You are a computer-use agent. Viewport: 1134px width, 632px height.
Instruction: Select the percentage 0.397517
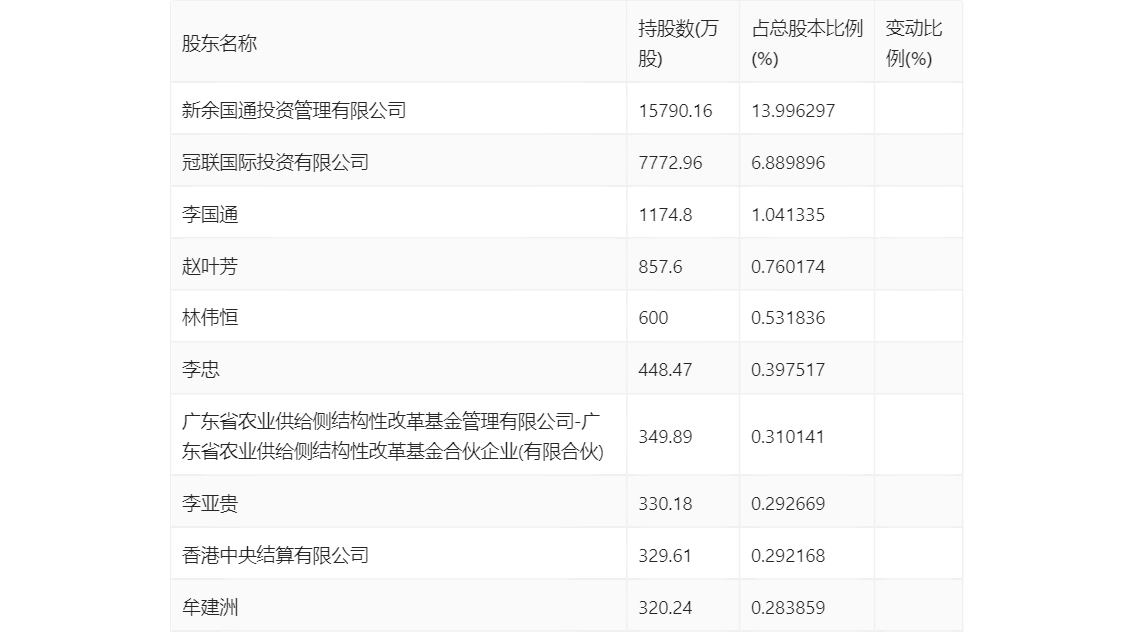pyautogui.click(x=788, y=370)
